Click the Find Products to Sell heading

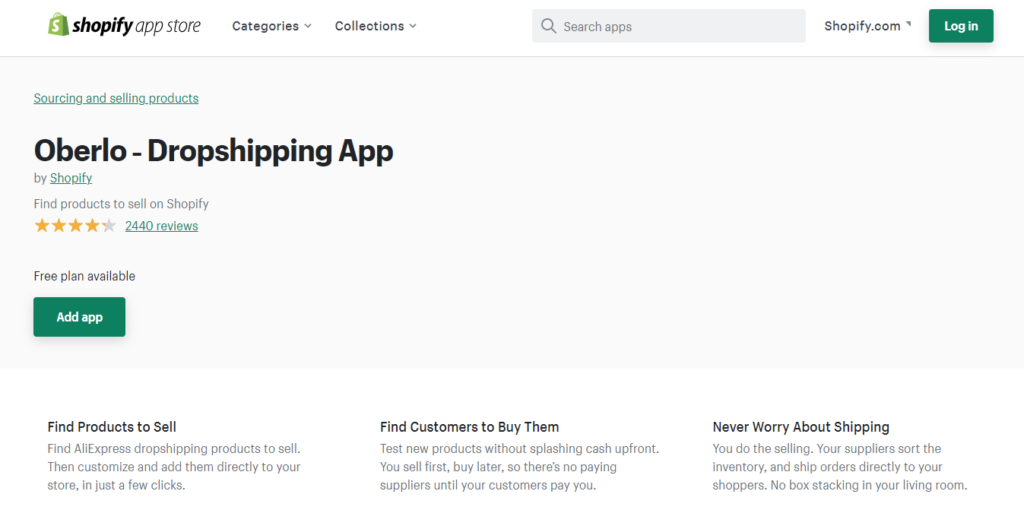click(x=112, y=427)
